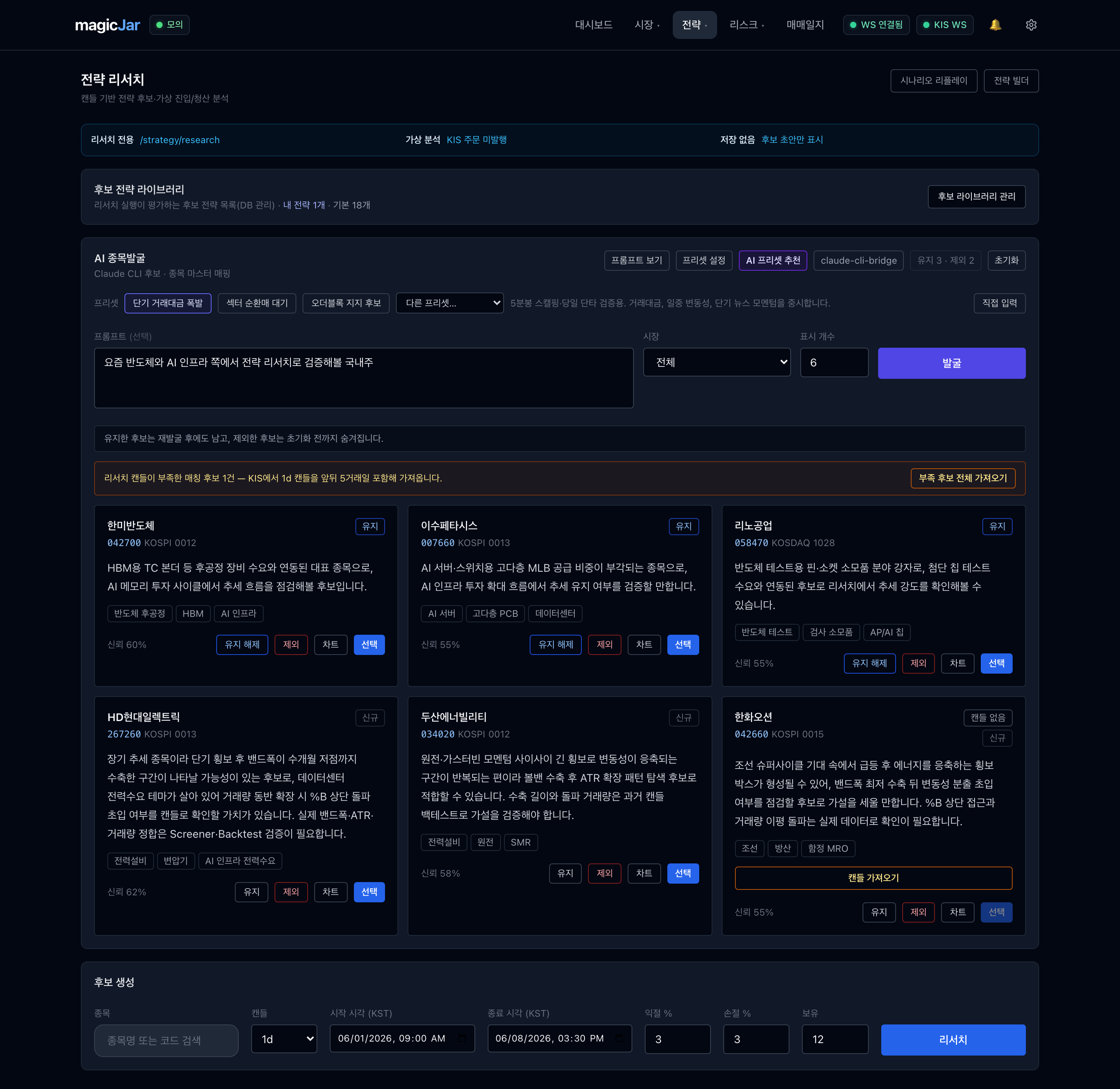The height and width of the screenshot is (1089, 1120).
Task: Follow the /strategy/research link
Action: [180, 140]
